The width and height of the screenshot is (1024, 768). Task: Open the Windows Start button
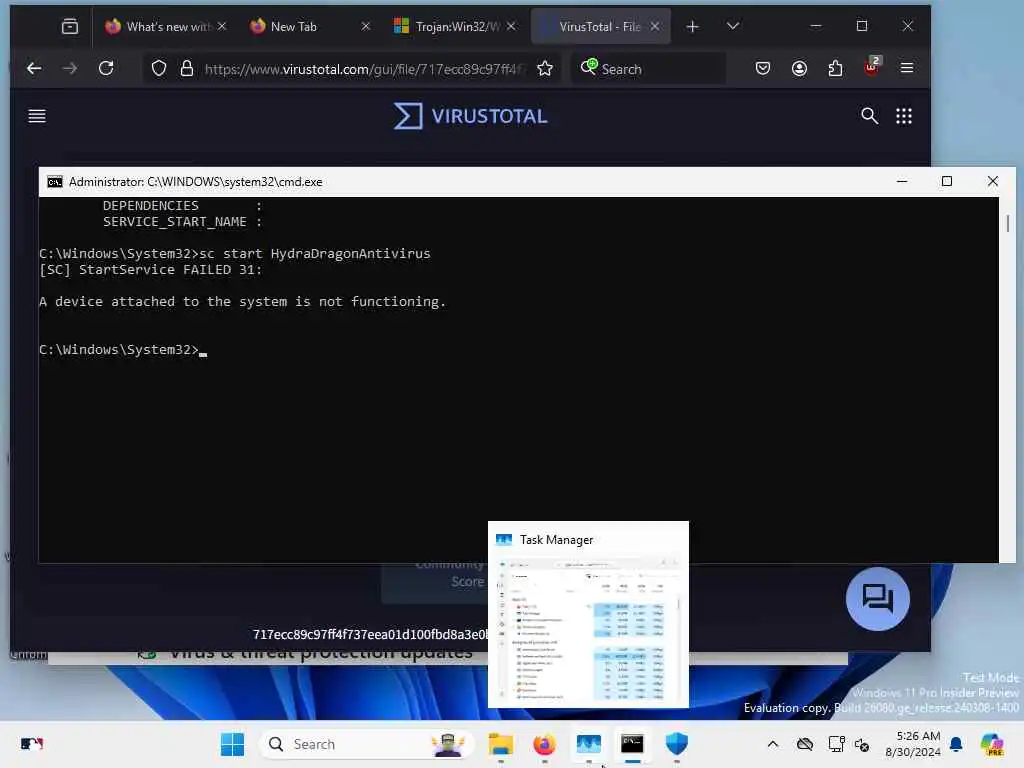pos(232,744)
